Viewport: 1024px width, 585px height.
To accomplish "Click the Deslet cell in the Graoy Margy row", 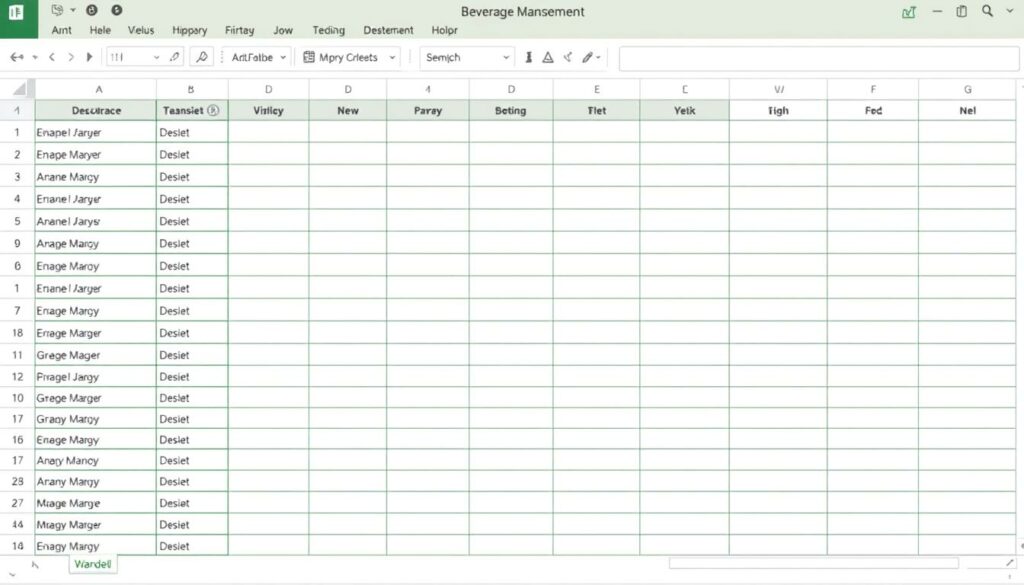I will pyautogui.click(x=192, y=419).
